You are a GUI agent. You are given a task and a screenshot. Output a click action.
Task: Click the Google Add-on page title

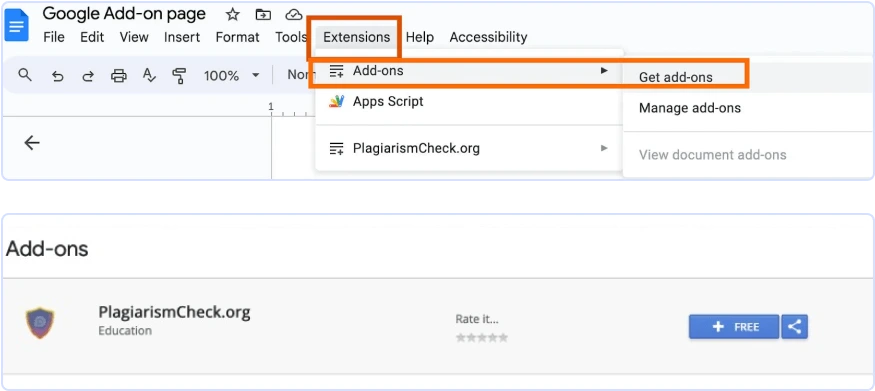click(x=124, y=14)
